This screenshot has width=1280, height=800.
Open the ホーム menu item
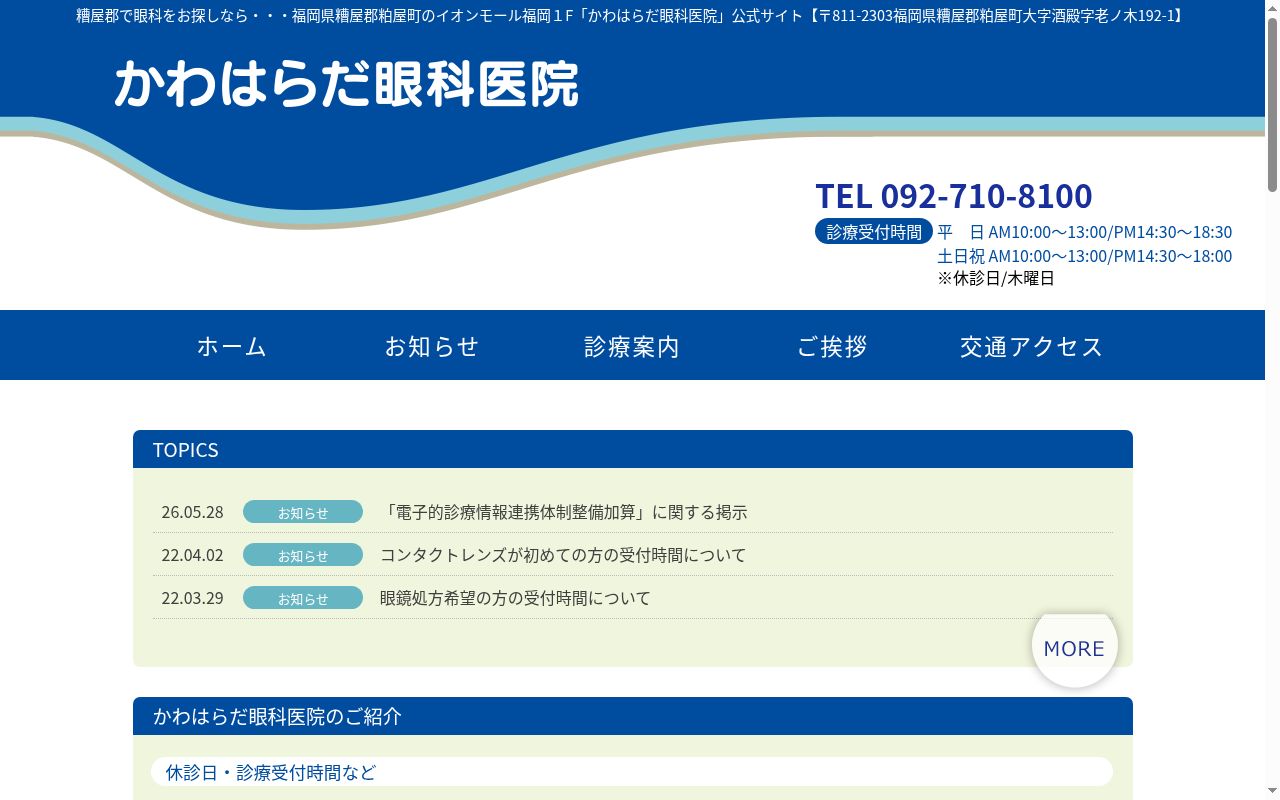point(232,346)
